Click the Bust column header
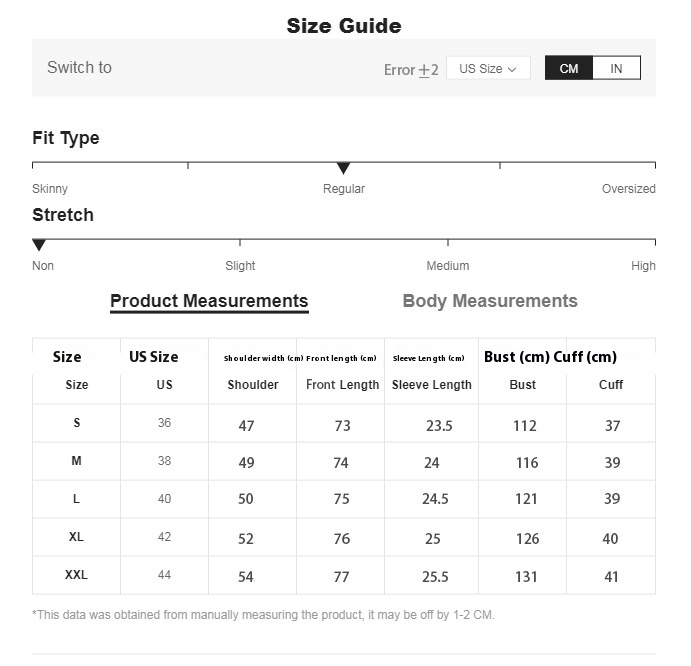This screenshot has width=691, height=666. point(523,385)
